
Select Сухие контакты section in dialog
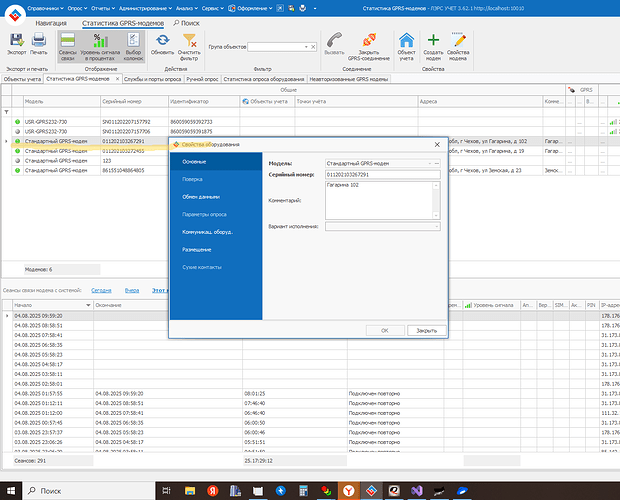[216, 267]
